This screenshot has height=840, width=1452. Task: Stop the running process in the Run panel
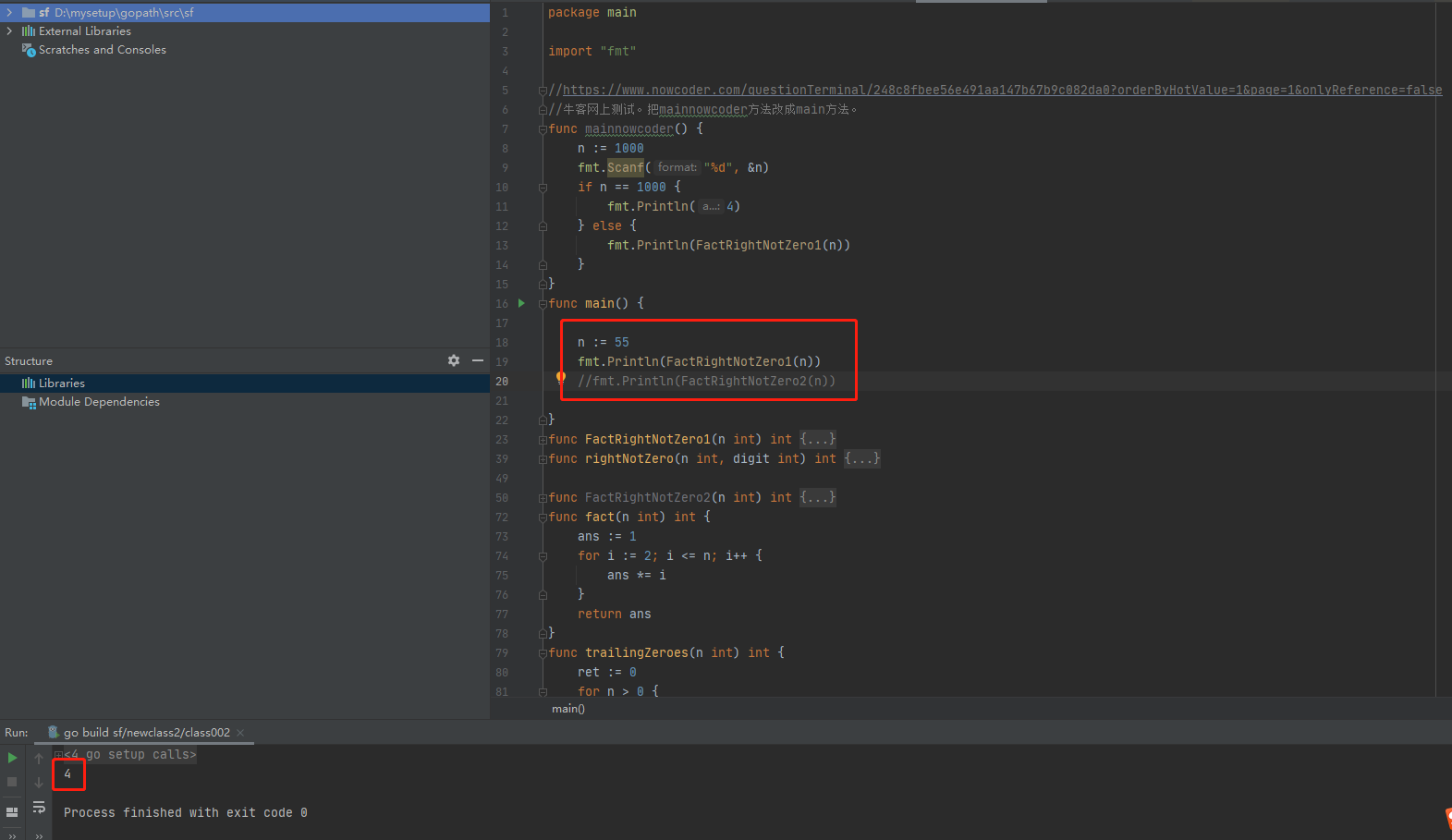click(12, 782)
